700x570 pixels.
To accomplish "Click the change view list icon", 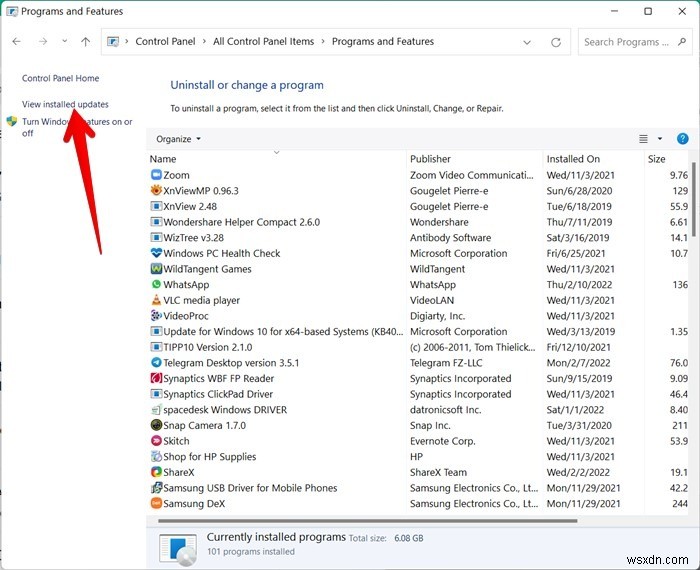I will tap(643, 139).
